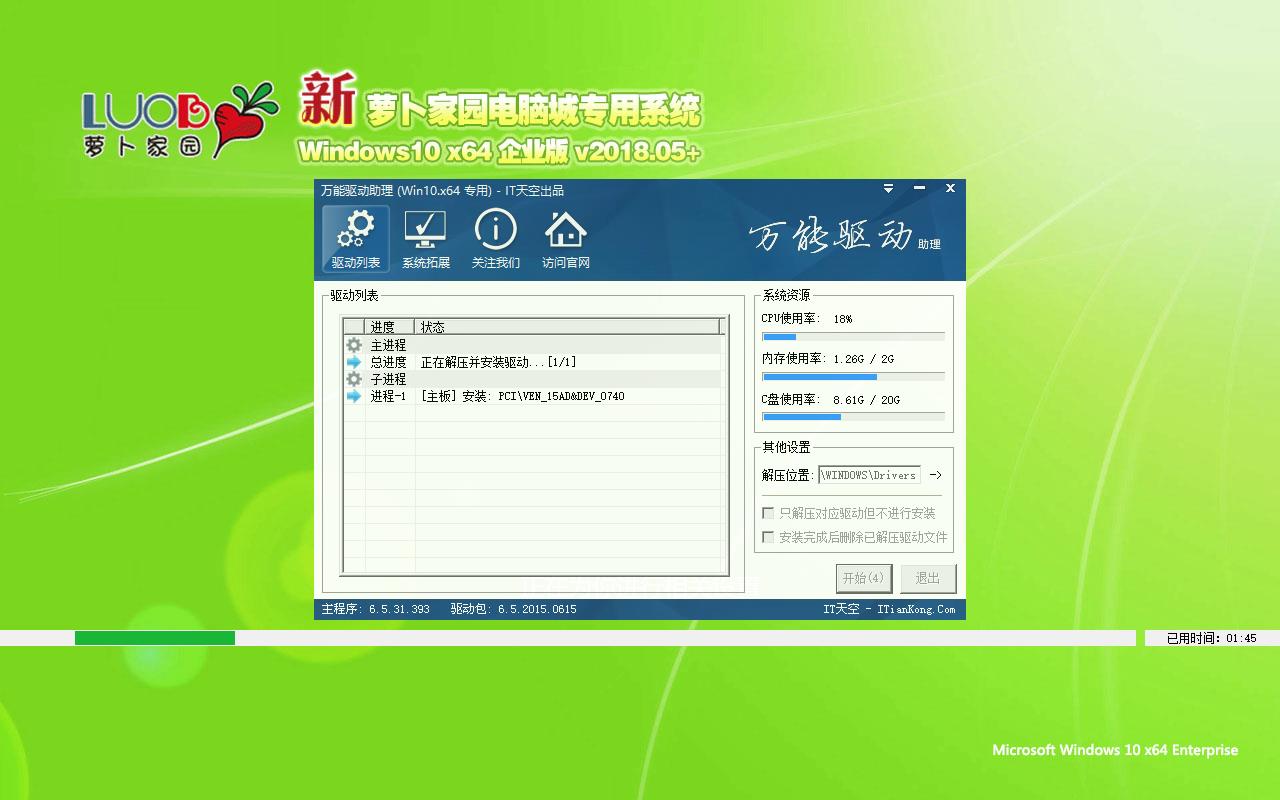The image size is (1280, 800).
Task: Click the 萝卜家园 radish logo
Action: point(180,122)
